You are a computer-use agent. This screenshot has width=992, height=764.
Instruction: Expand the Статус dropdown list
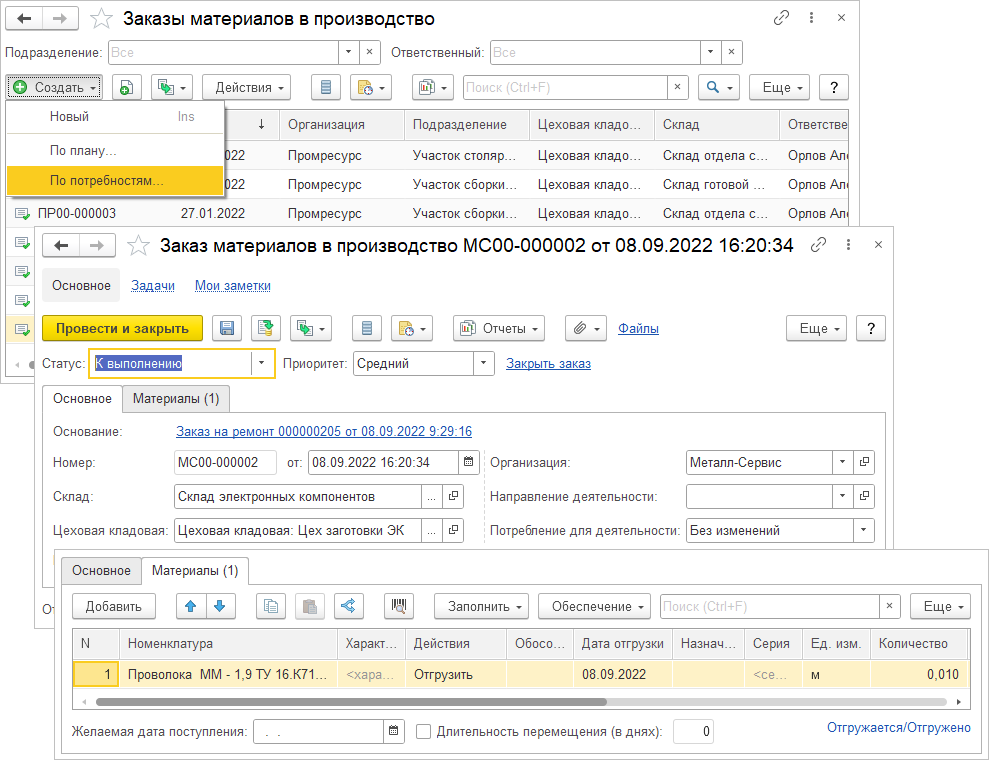262,364
